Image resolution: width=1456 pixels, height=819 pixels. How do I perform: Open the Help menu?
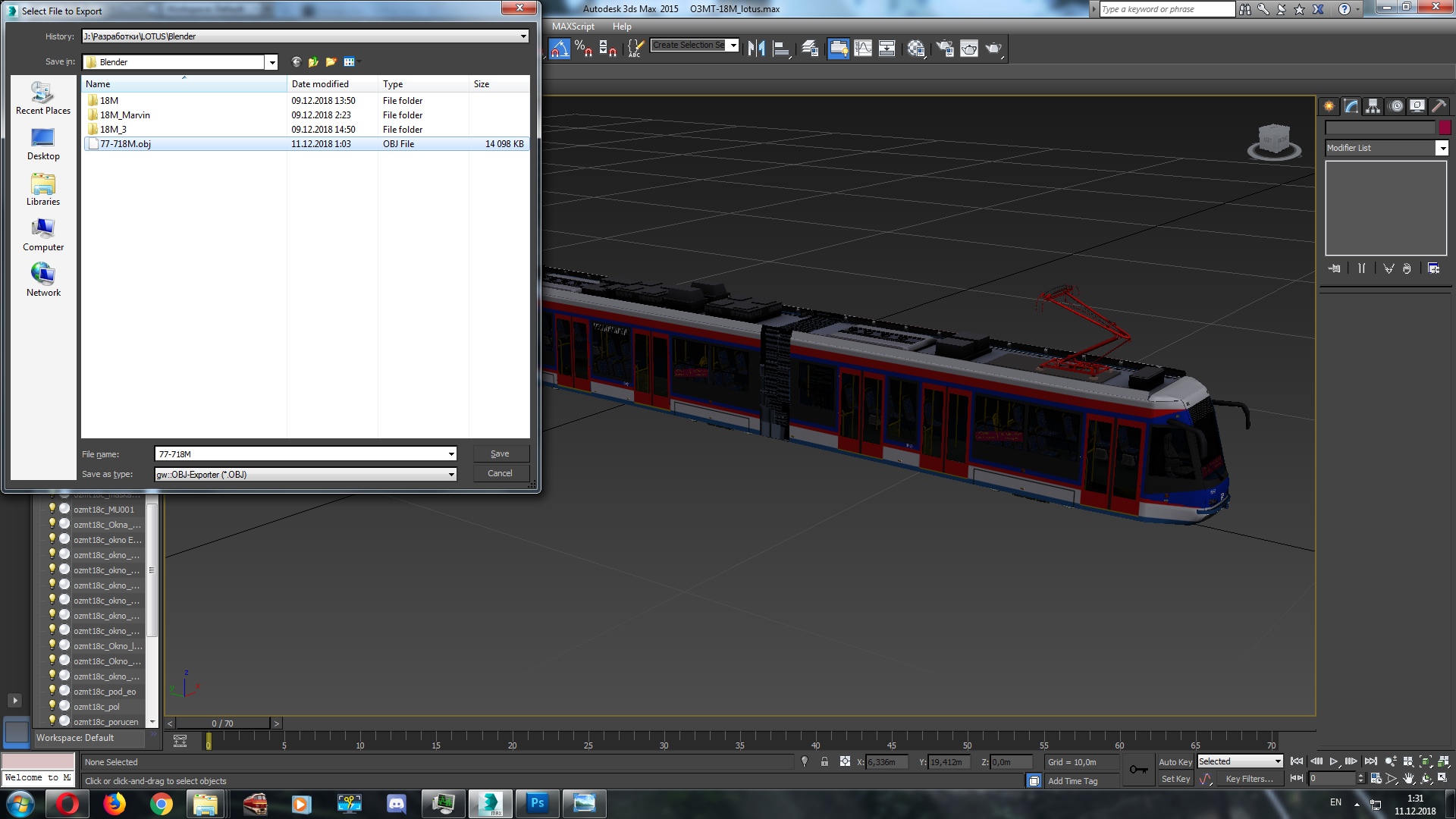point(622,26)
